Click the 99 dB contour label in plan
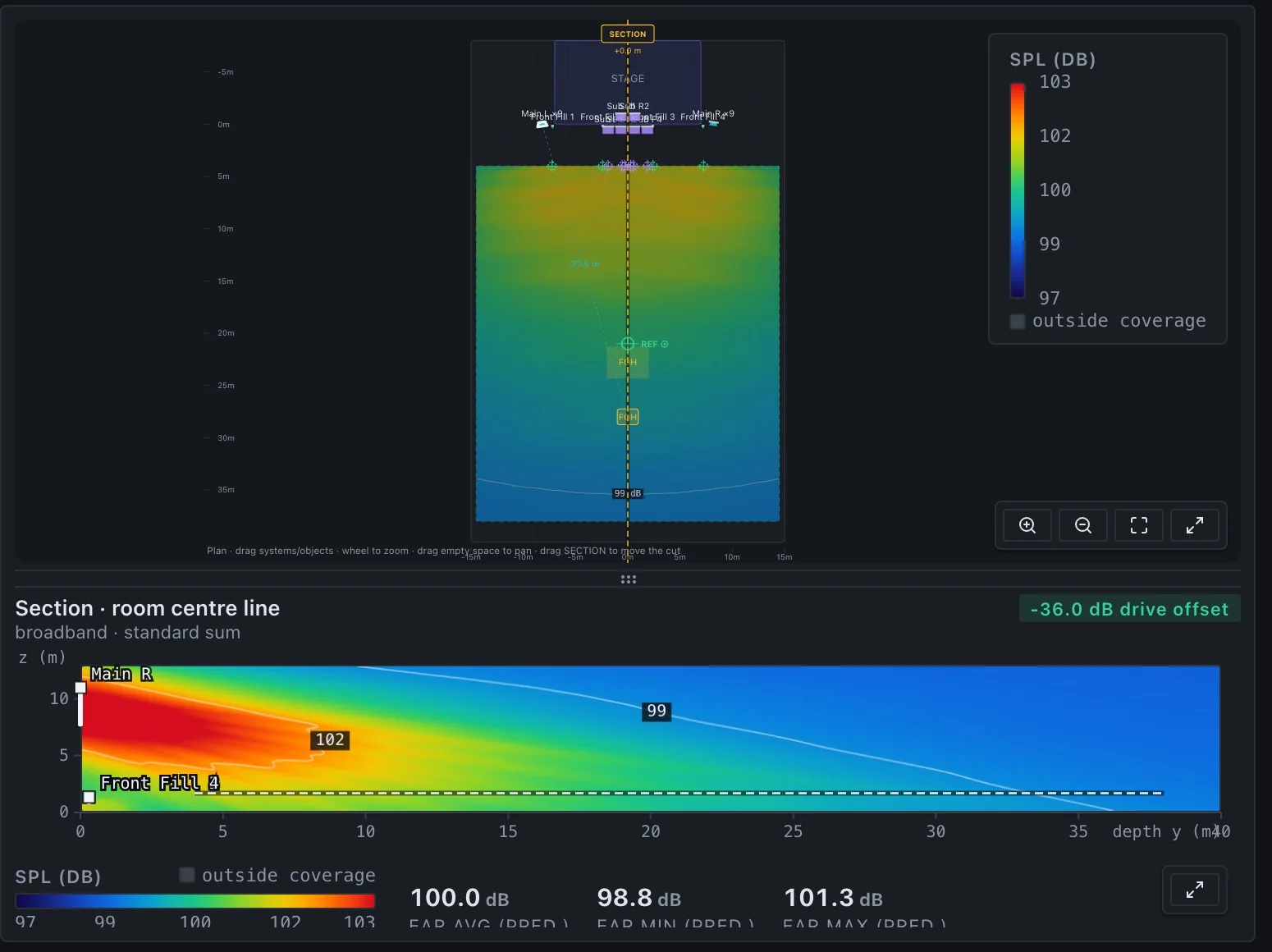Viewport: 1272px width, 952px height. tap(628, 493)
